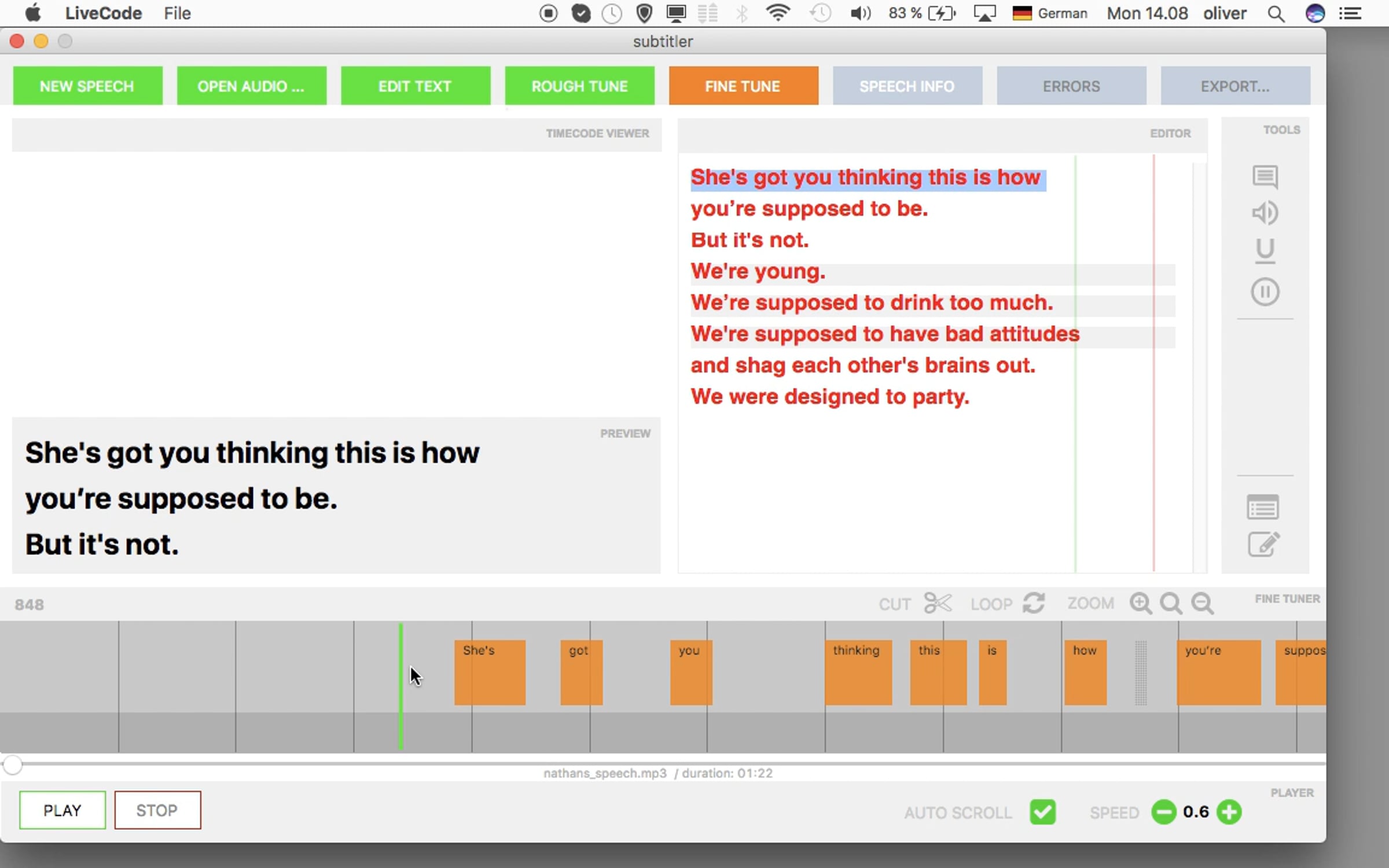The image size is (1389, 868).
Task: Open the list view tool icon
Action: (x=1262, y=507)
